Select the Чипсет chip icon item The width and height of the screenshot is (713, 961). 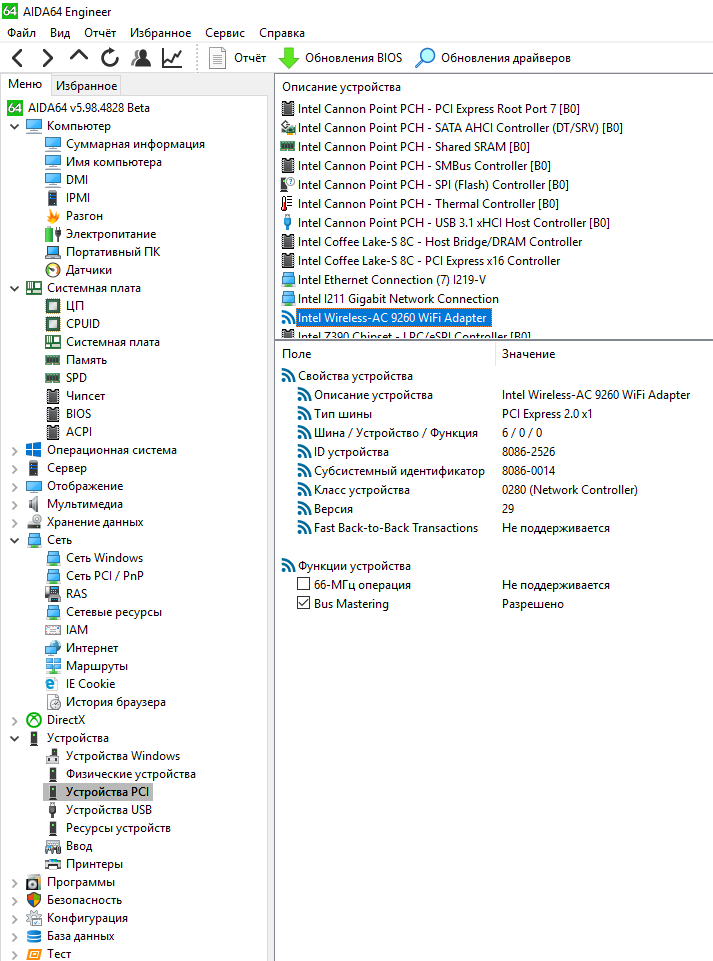click(75, 396)
